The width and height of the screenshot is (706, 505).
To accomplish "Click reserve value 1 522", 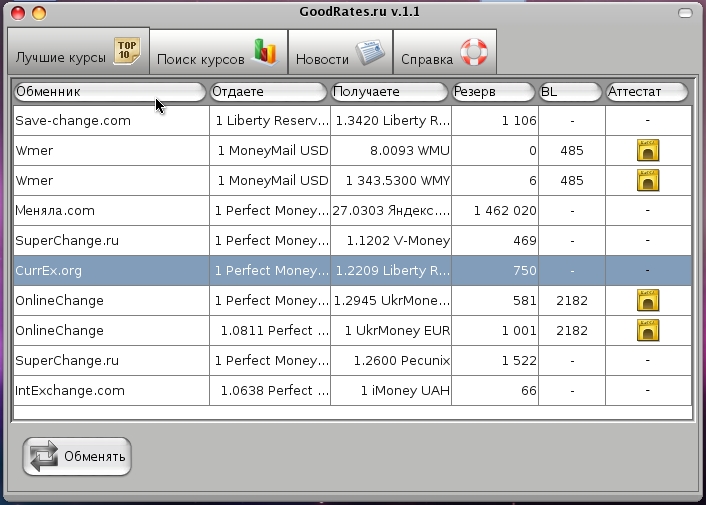I will click(x=519, y=361).
